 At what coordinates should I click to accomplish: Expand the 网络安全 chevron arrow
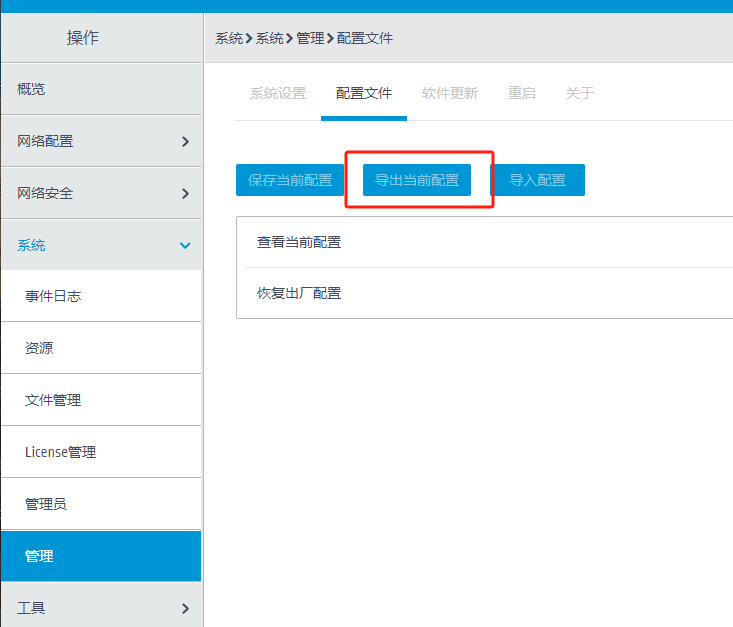(x=185, y=194)
